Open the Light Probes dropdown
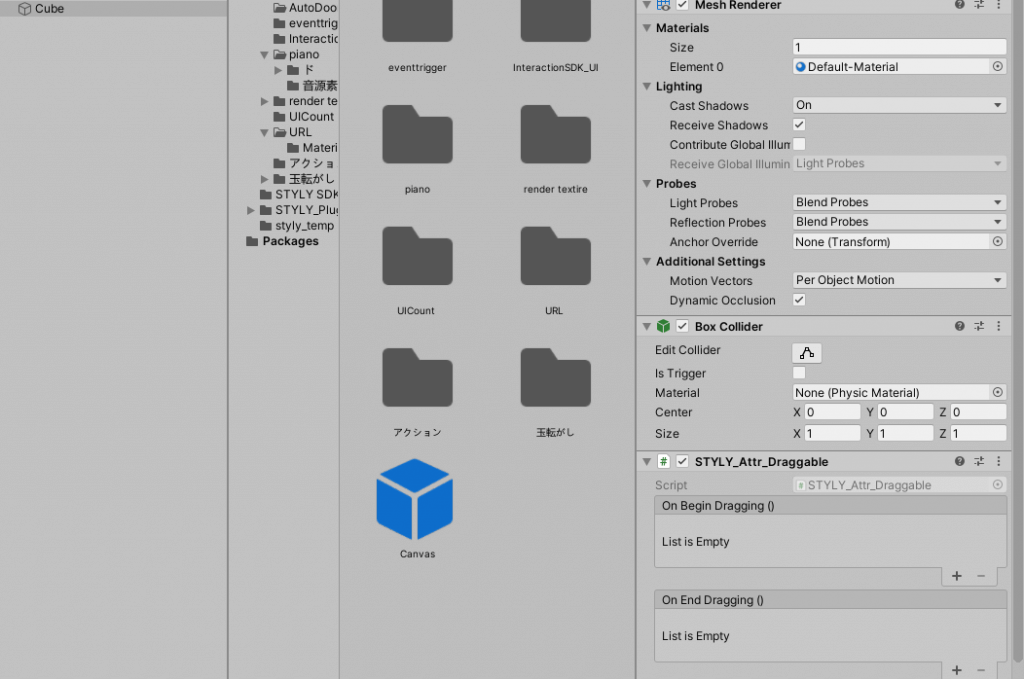The width and height of the screenshot is (1024, 679). tap(897, 202)
